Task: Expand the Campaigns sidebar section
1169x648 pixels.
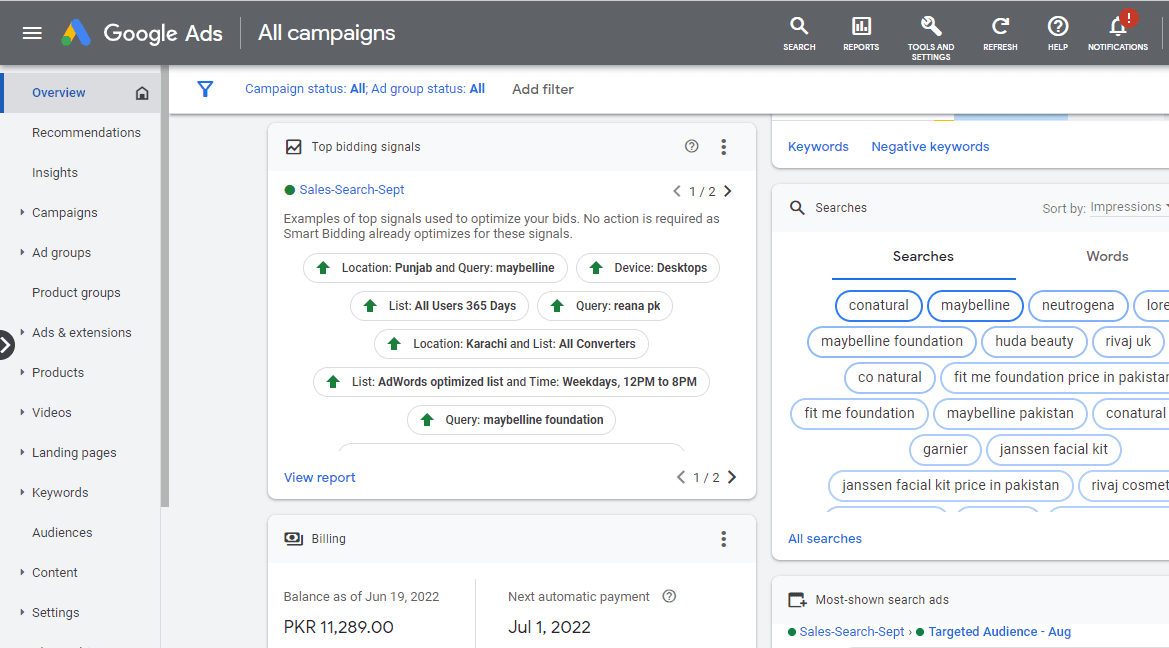Action: tap(22, 213)
